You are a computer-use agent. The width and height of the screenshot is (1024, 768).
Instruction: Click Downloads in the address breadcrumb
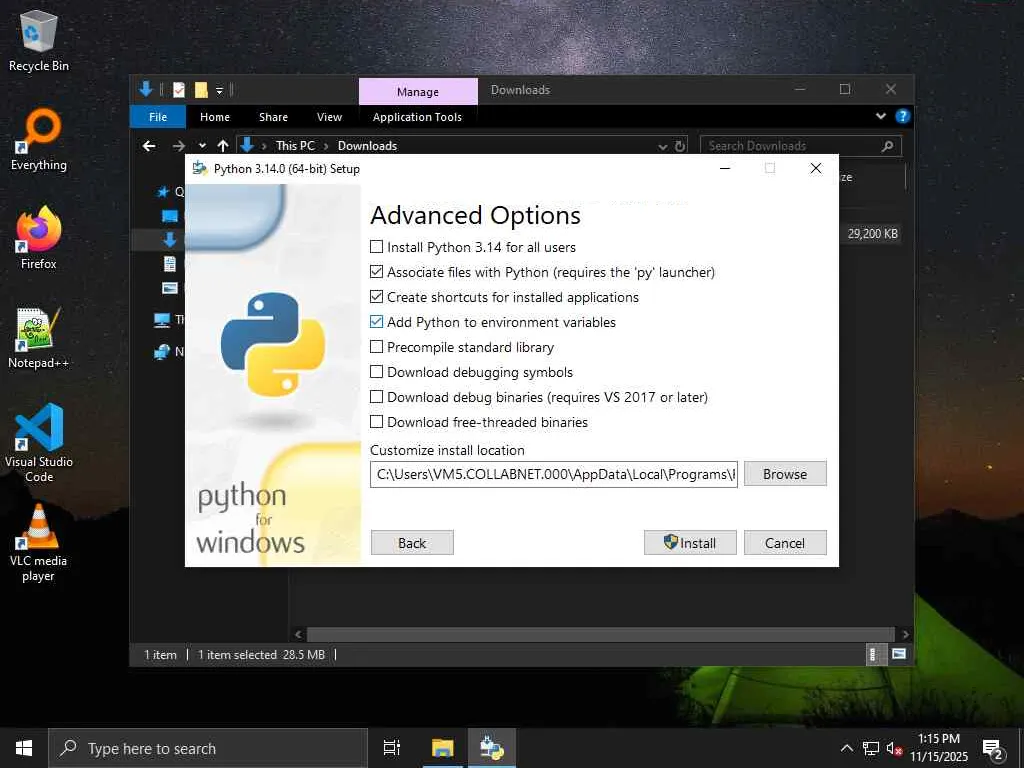367,146
